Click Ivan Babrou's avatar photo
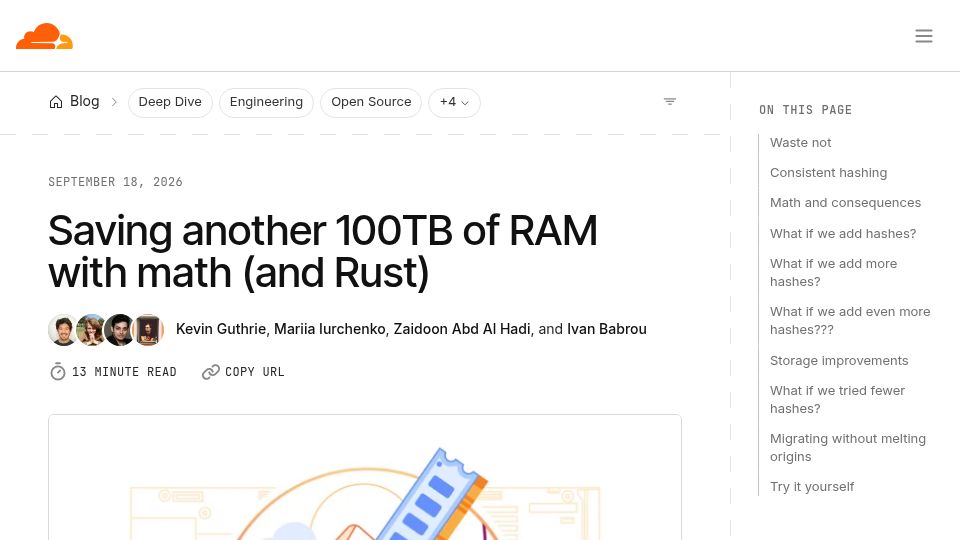 tap(148, 330)
